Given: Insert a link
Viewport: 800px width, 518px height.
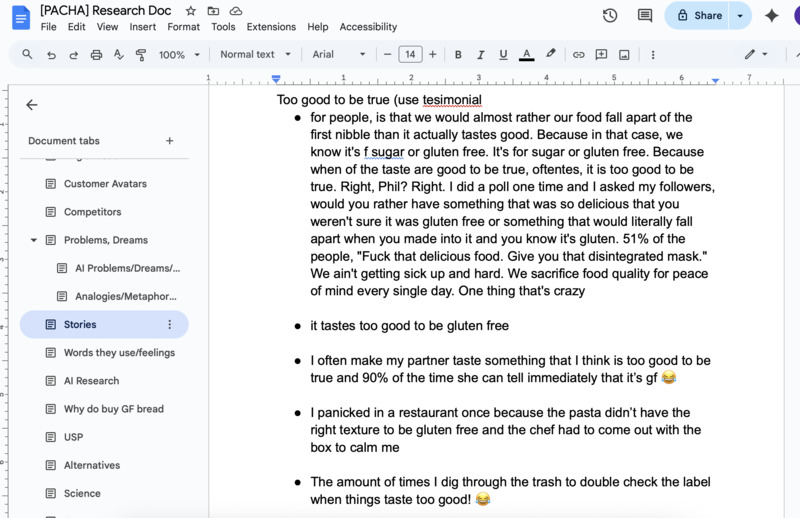Looking at the screenshot, I should [x=578, y=55].
